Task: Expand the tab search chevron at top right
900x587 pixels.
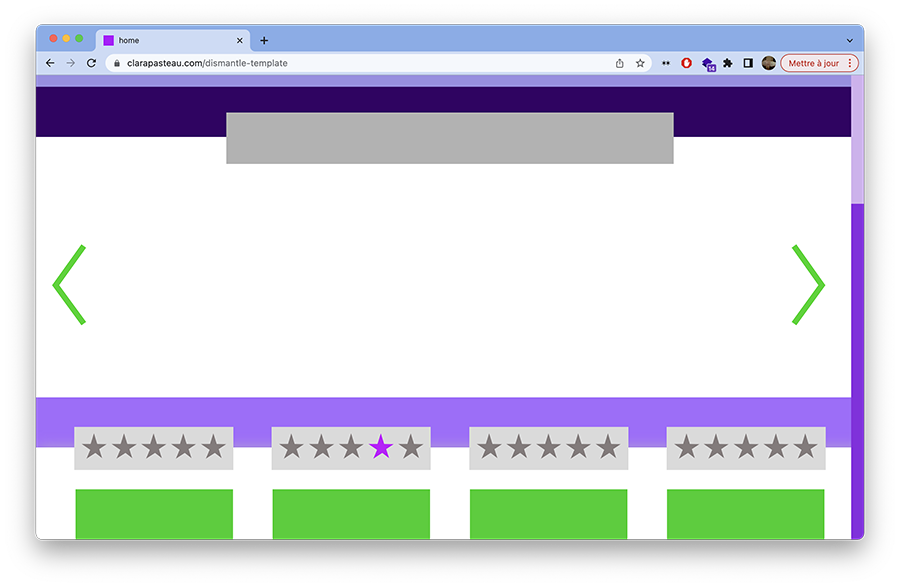Action: coord(850,41)
